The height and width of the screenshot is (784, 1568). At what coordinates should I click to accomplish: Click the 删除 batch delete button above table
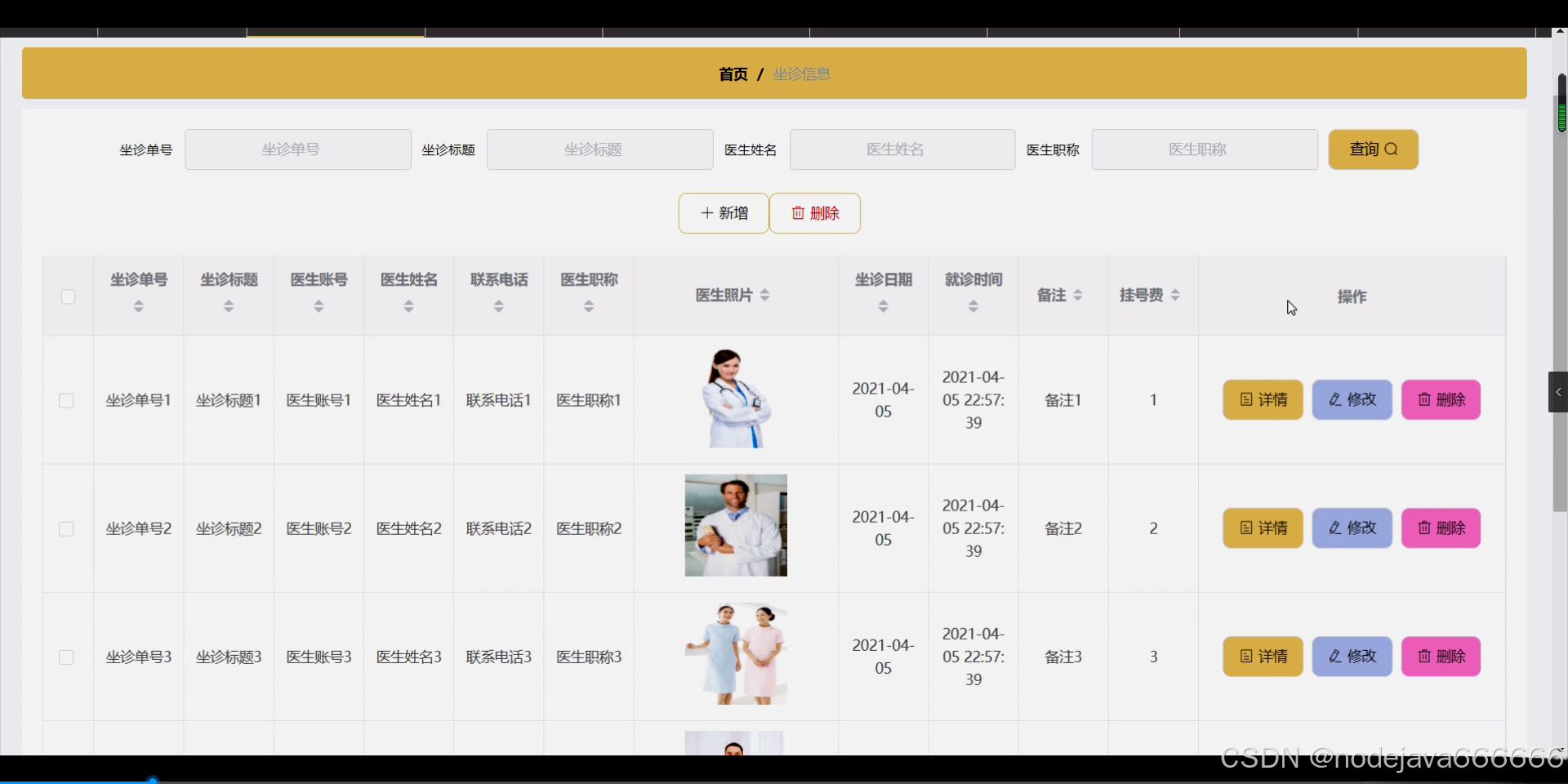(x=815, y=213)
